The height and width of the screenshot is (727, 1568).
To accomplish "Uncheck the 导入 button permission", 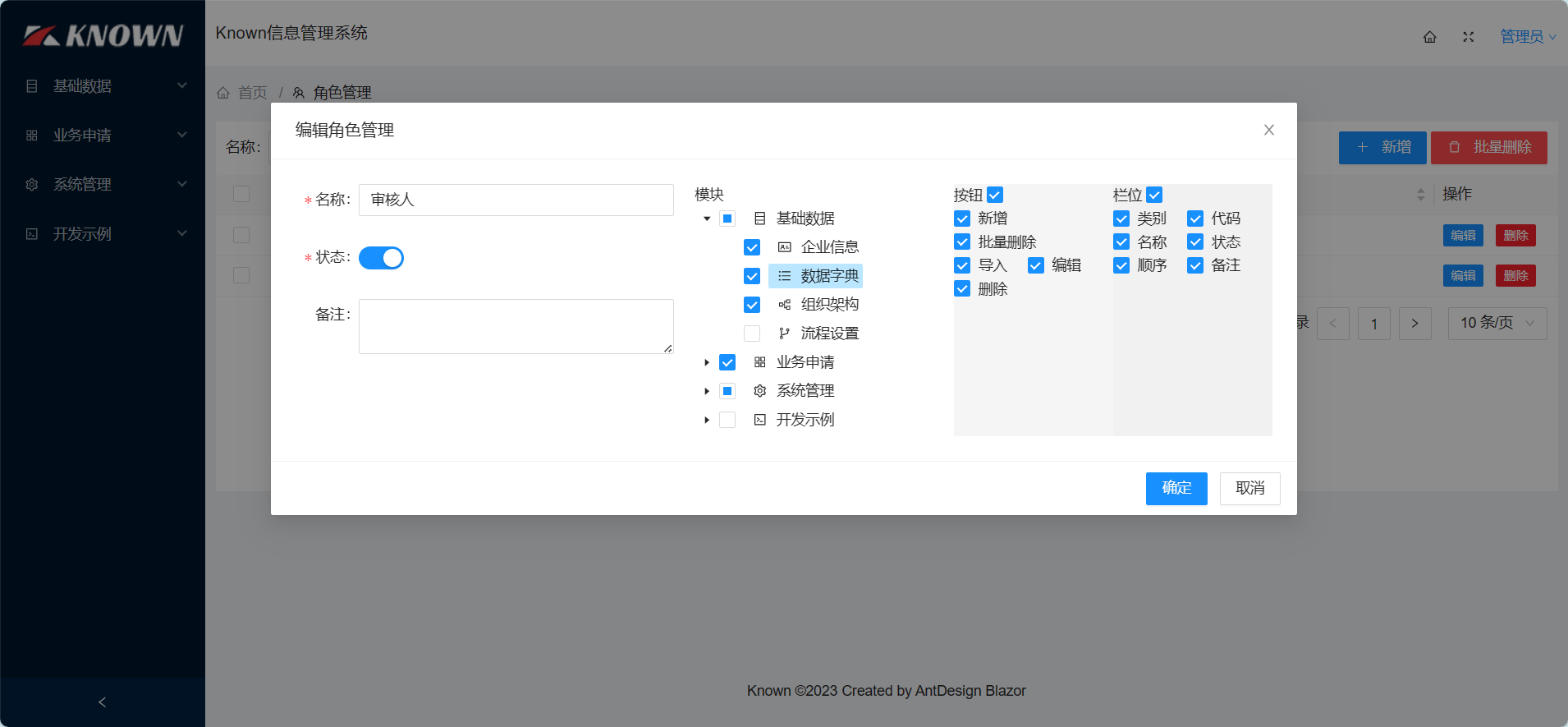I will (962, 265).
